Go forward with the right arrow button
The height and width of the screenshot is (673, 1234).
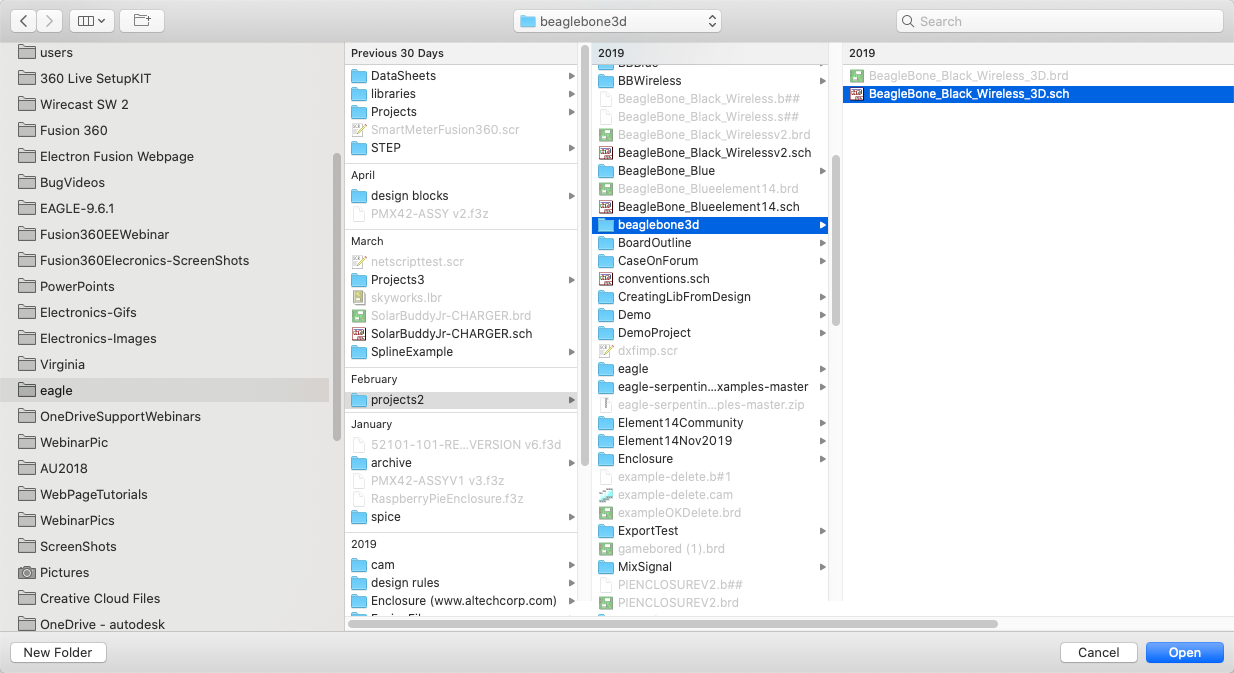(50, 20)
